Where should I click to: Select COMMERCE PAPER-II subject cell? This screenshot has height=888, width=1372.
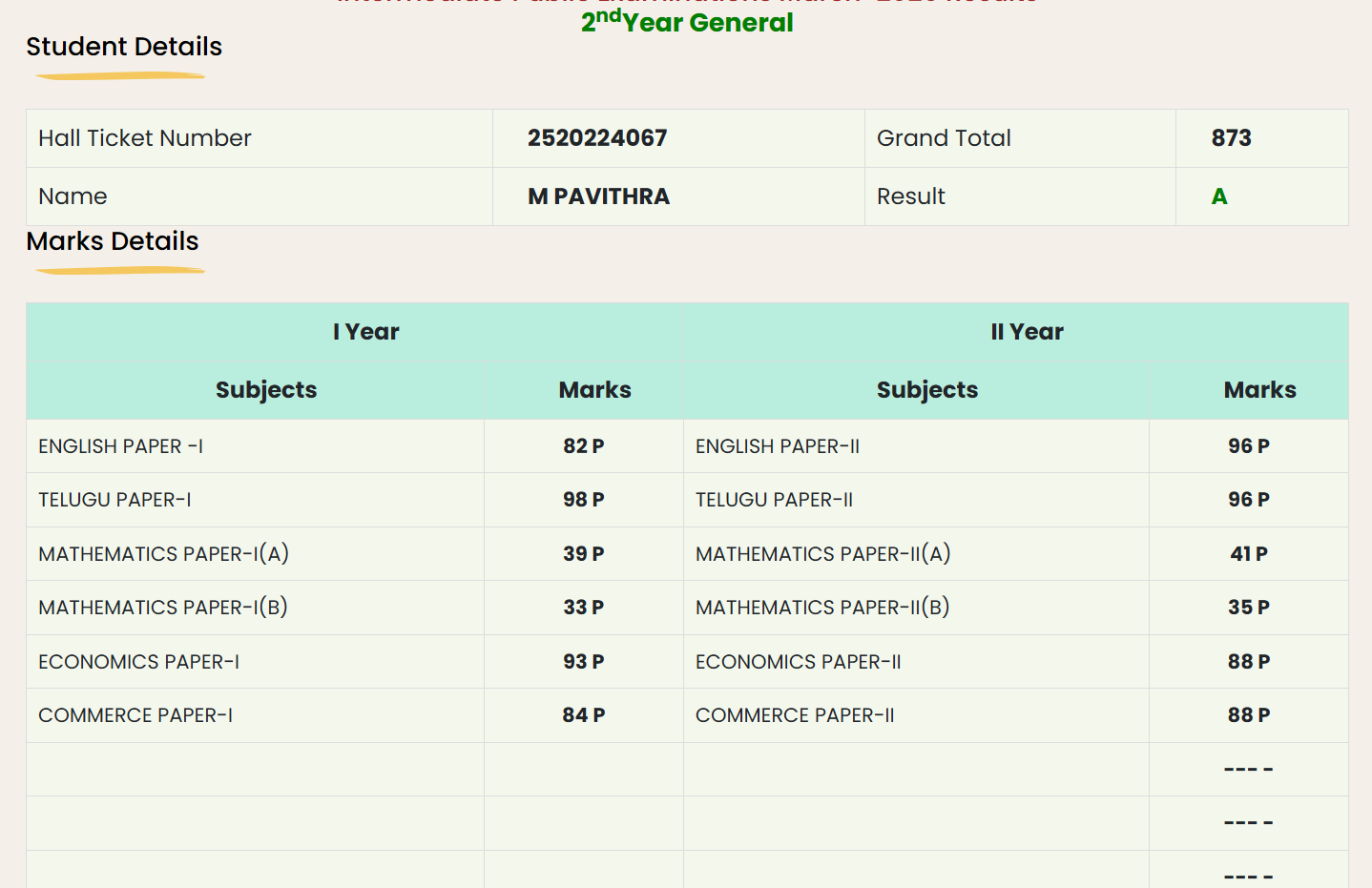(x=795, y=715)
